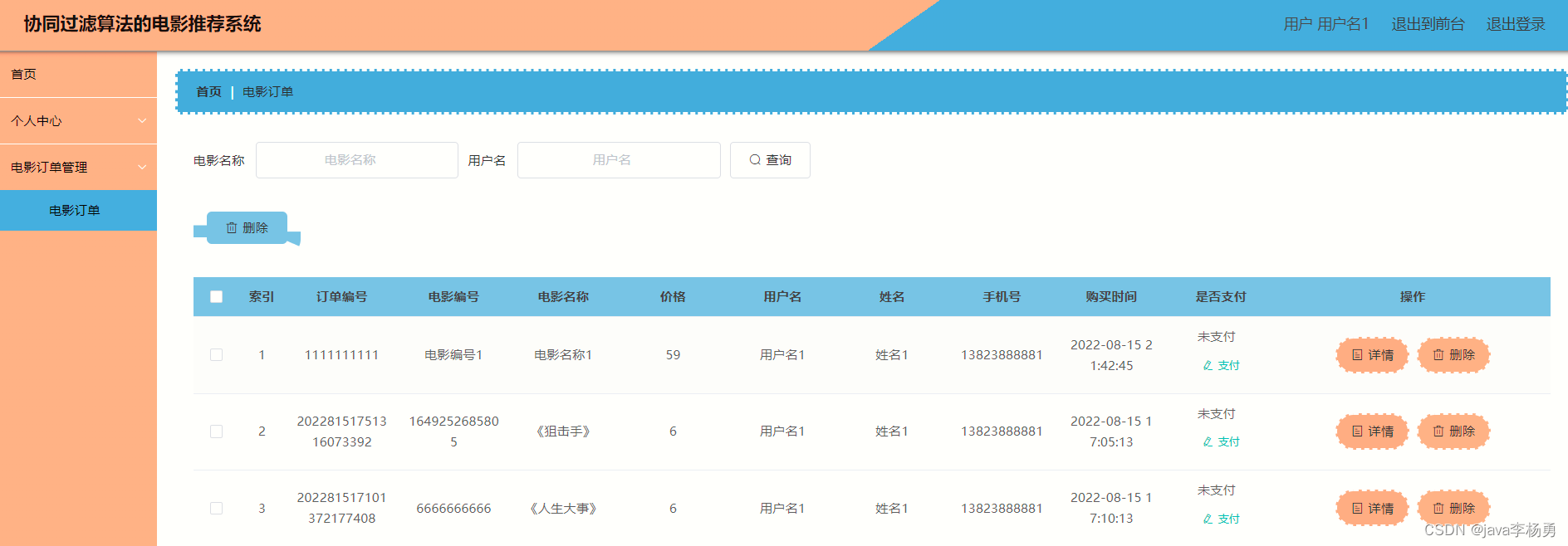
Task: Open 首页 in the sidebar
Action: (x=78, y=75)
